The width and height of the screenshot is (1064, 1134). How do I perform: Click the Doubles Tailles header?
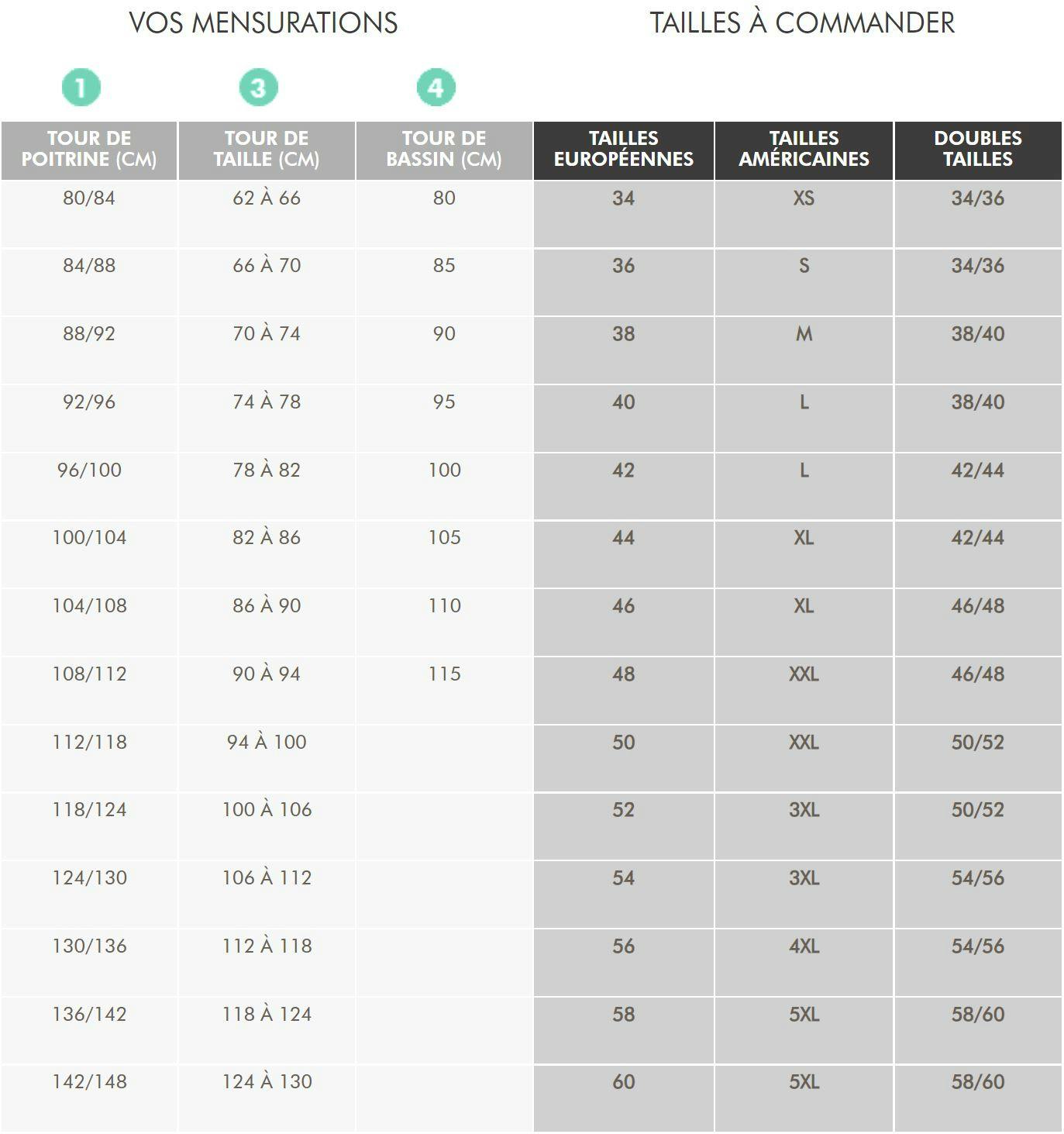tap(978, 150)
